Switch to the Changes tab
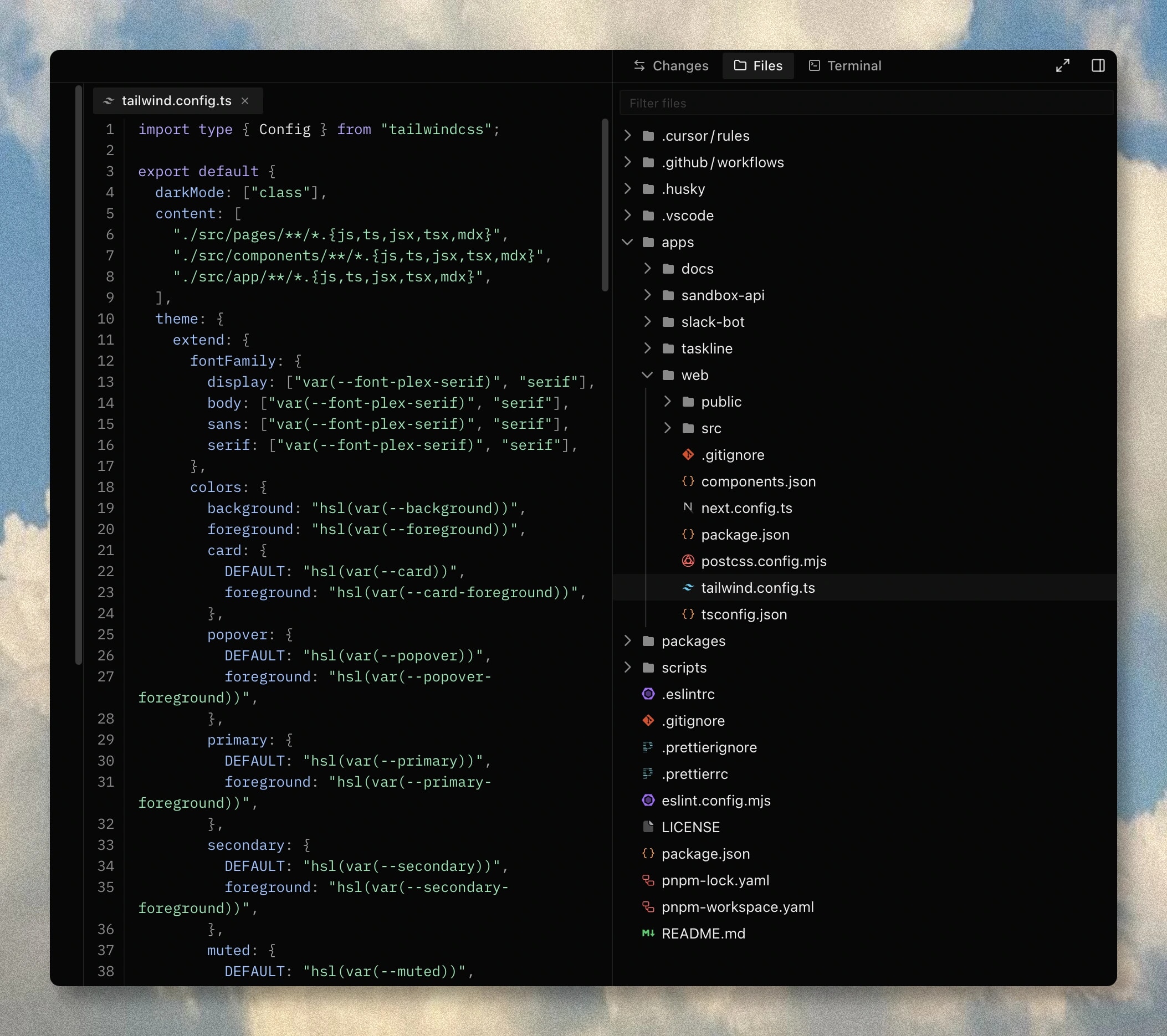 (x=671, y=65)
